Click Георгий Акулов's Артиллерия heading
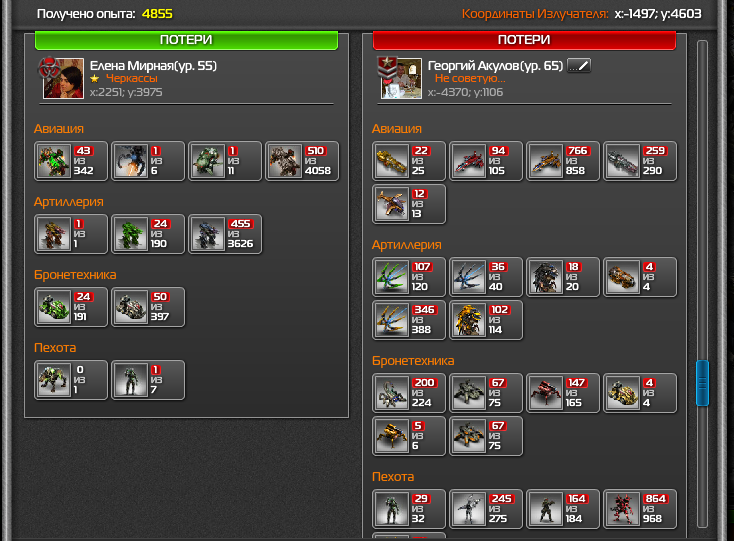The height and width of the screenshot is (541, 734). click(406, 245)
